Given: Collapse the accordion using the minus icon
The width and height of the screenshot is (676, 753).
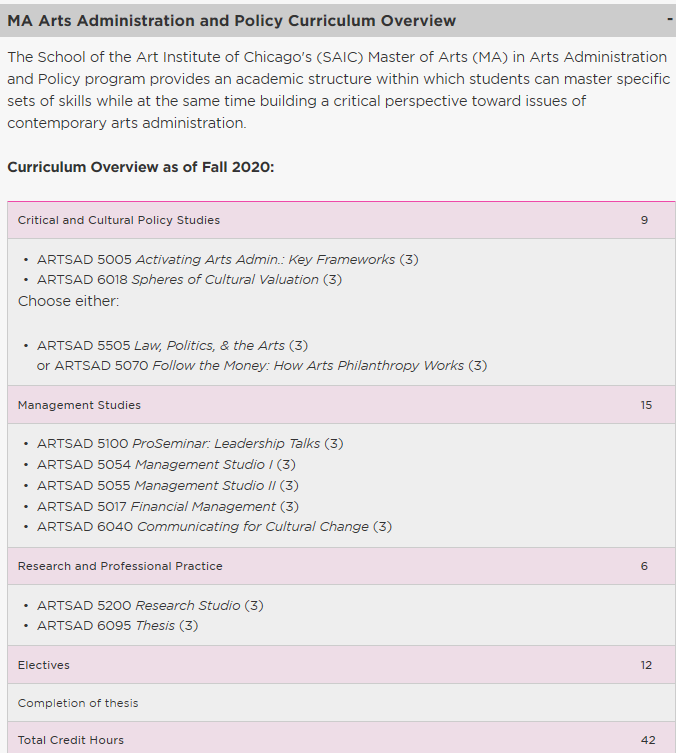Looking at the screenshot, I should [669, 20].
